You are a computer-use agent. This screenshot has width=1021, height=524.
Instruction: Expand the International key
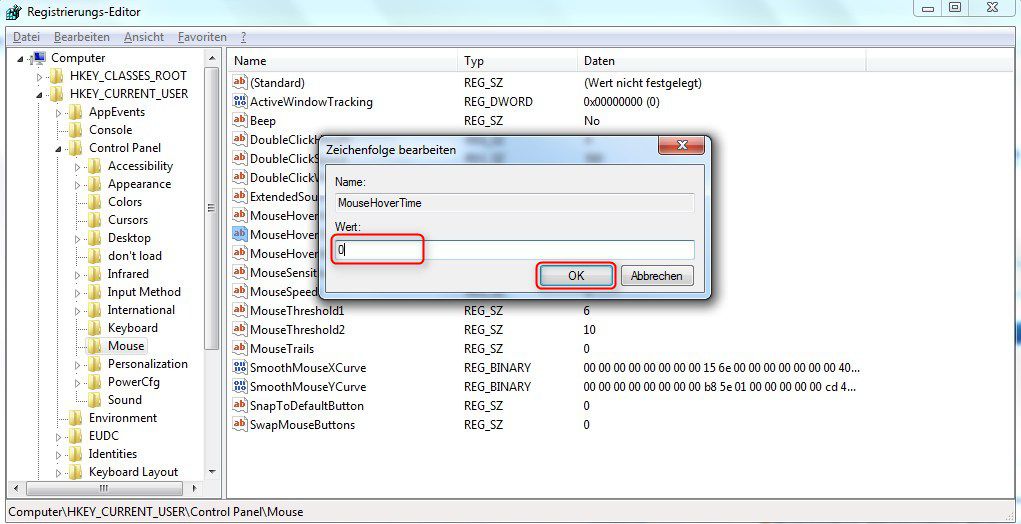pyautogui.click(x=77, y=310)
